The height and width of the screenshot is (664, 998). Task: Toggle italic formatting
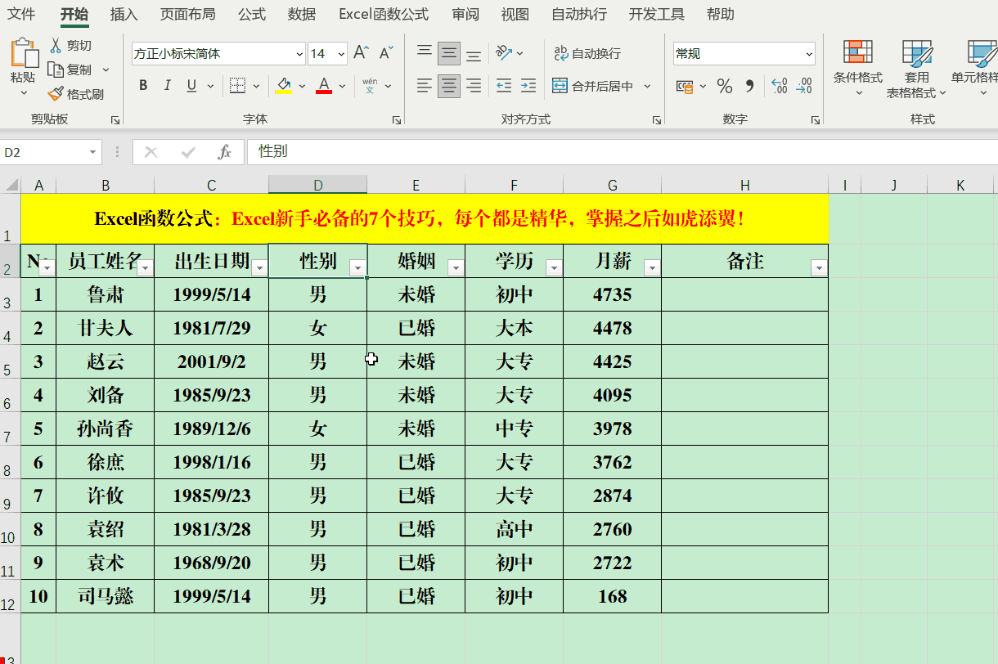(167, 86)
